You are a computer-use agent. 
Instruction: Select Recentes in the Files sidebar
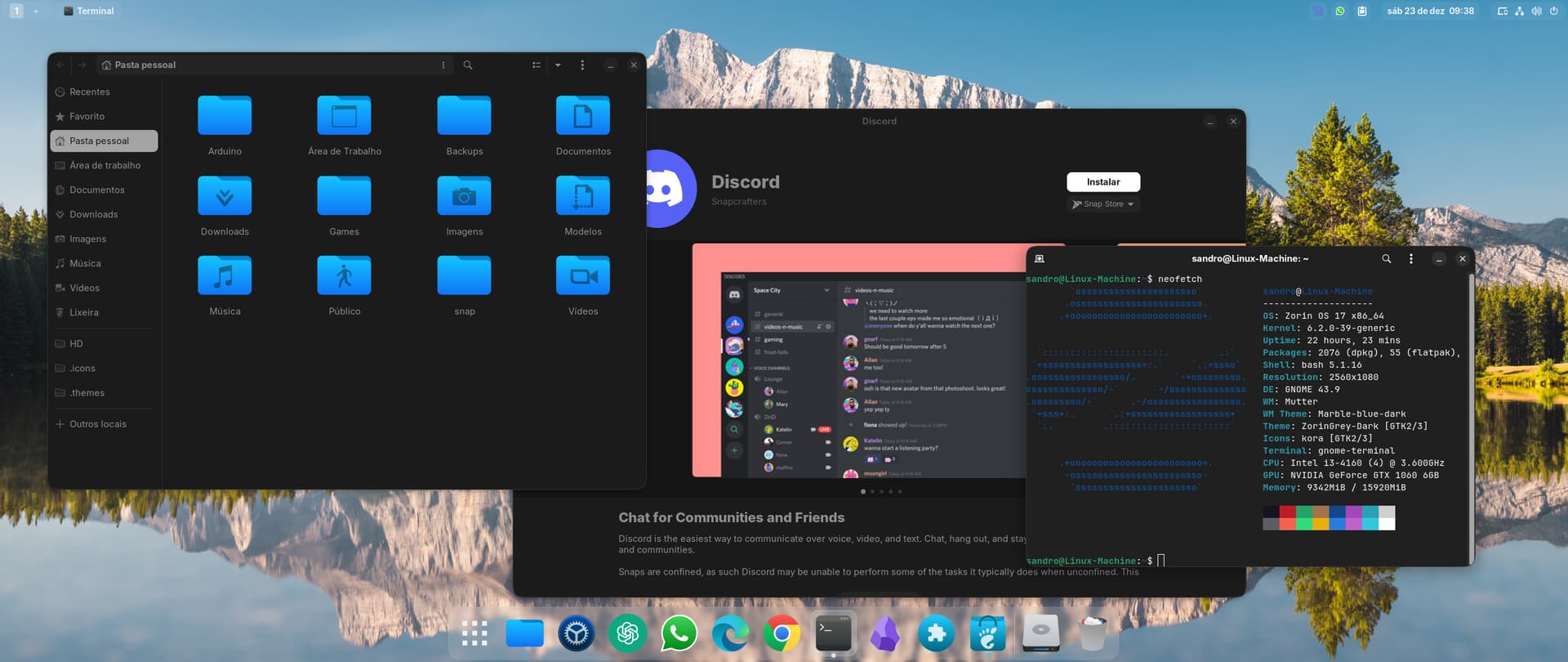(104, 92)
